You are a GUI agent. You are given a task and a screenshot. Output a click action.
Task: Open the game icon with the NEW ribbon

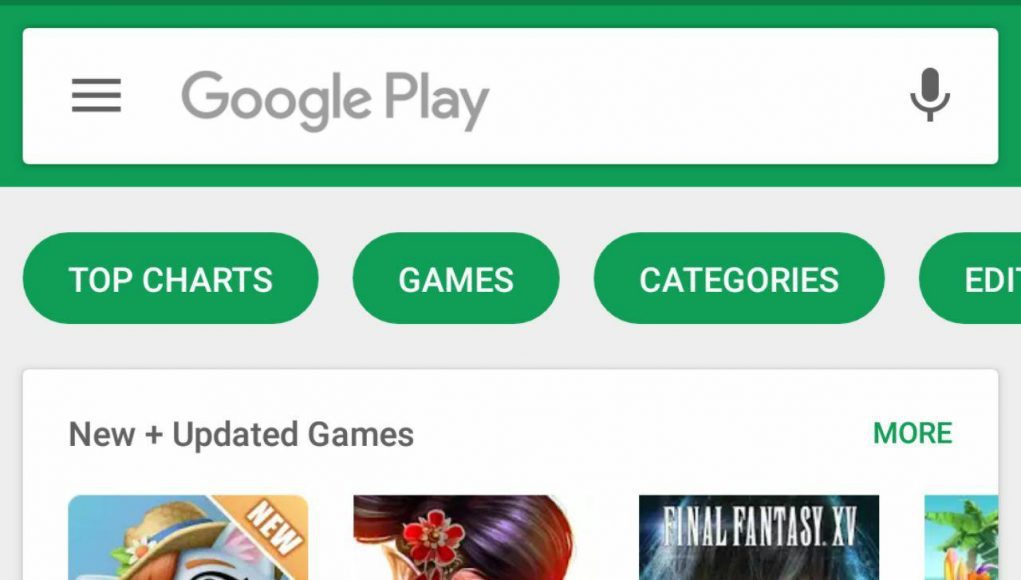click(x=188, y=537)
